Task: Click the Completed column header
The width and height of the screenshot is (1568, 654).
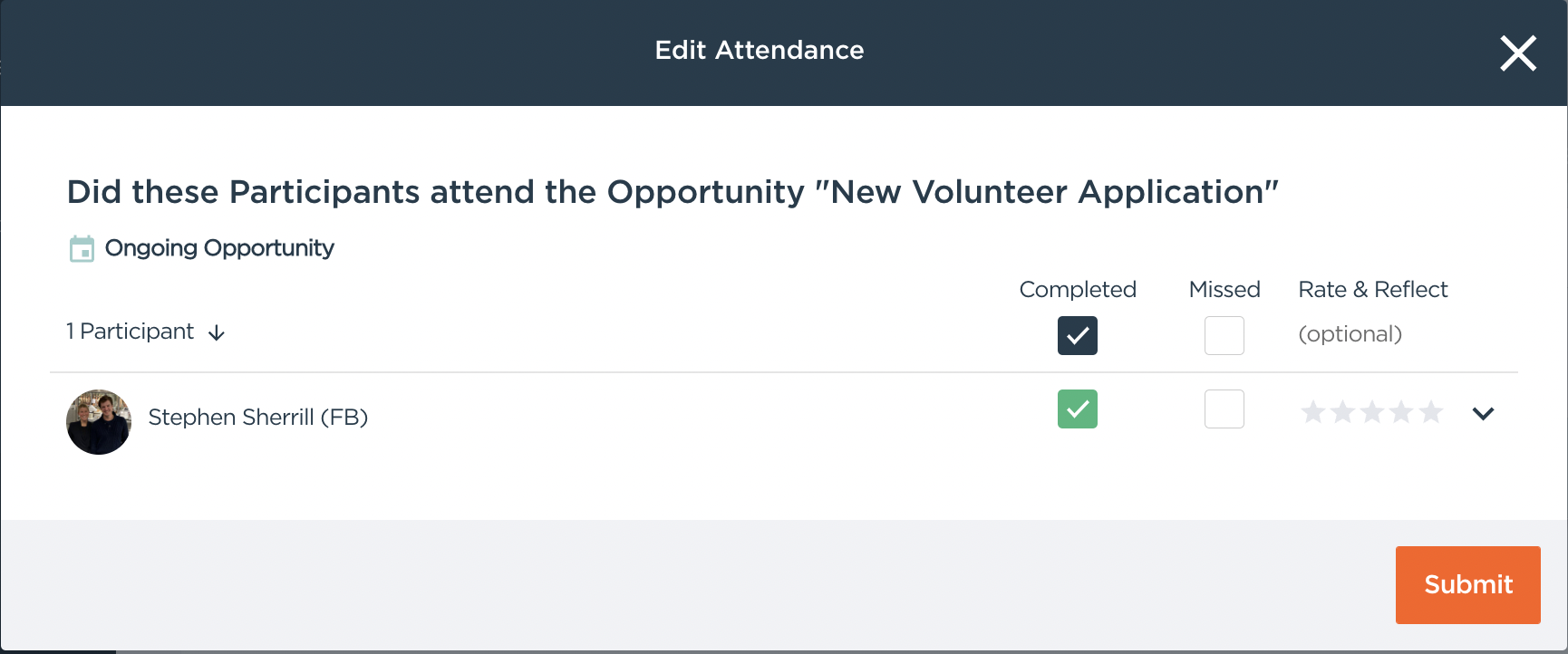Action: tap(1078, 290)
